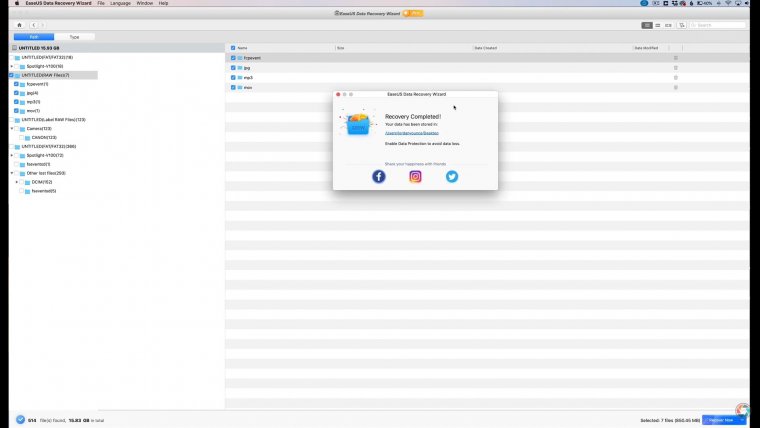The image size is (760, 428).
Task: Click the colorful floating widget icon
Action: pyautogui.click(x=743, y=410)
